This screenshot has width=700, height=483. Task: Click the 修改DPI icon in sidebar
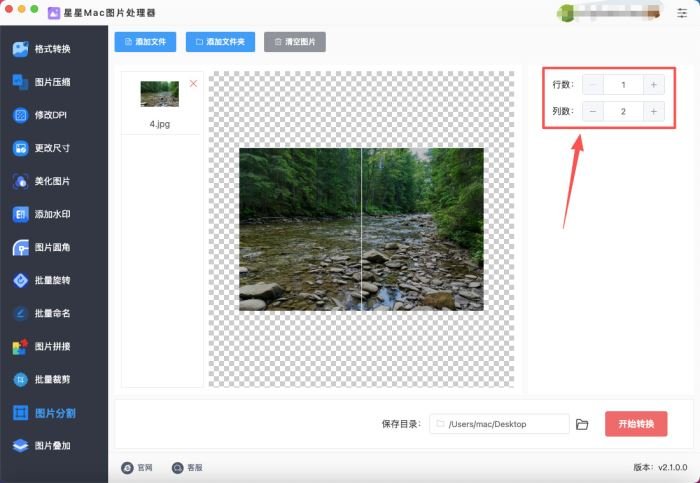point(21,115)
